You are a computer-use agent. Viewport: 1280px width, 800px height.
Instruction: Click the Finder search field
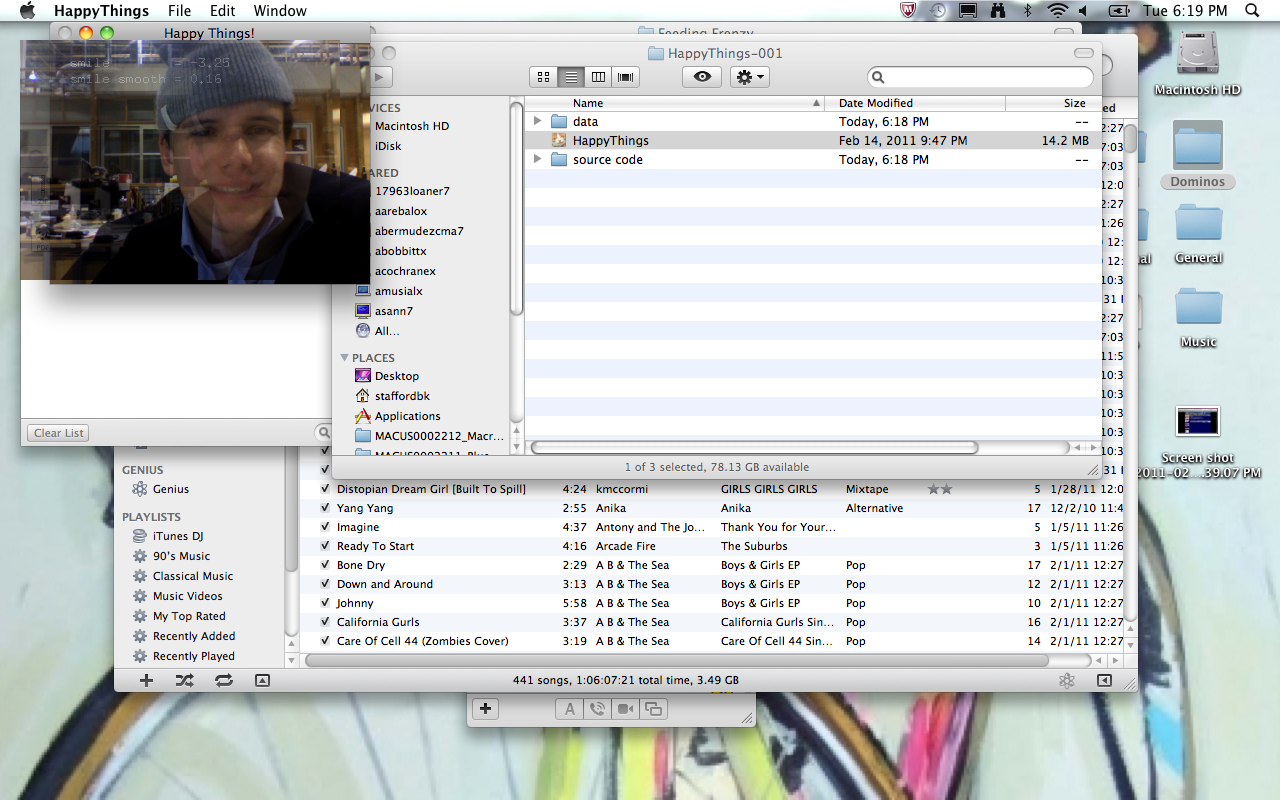(x=985, y=77)
